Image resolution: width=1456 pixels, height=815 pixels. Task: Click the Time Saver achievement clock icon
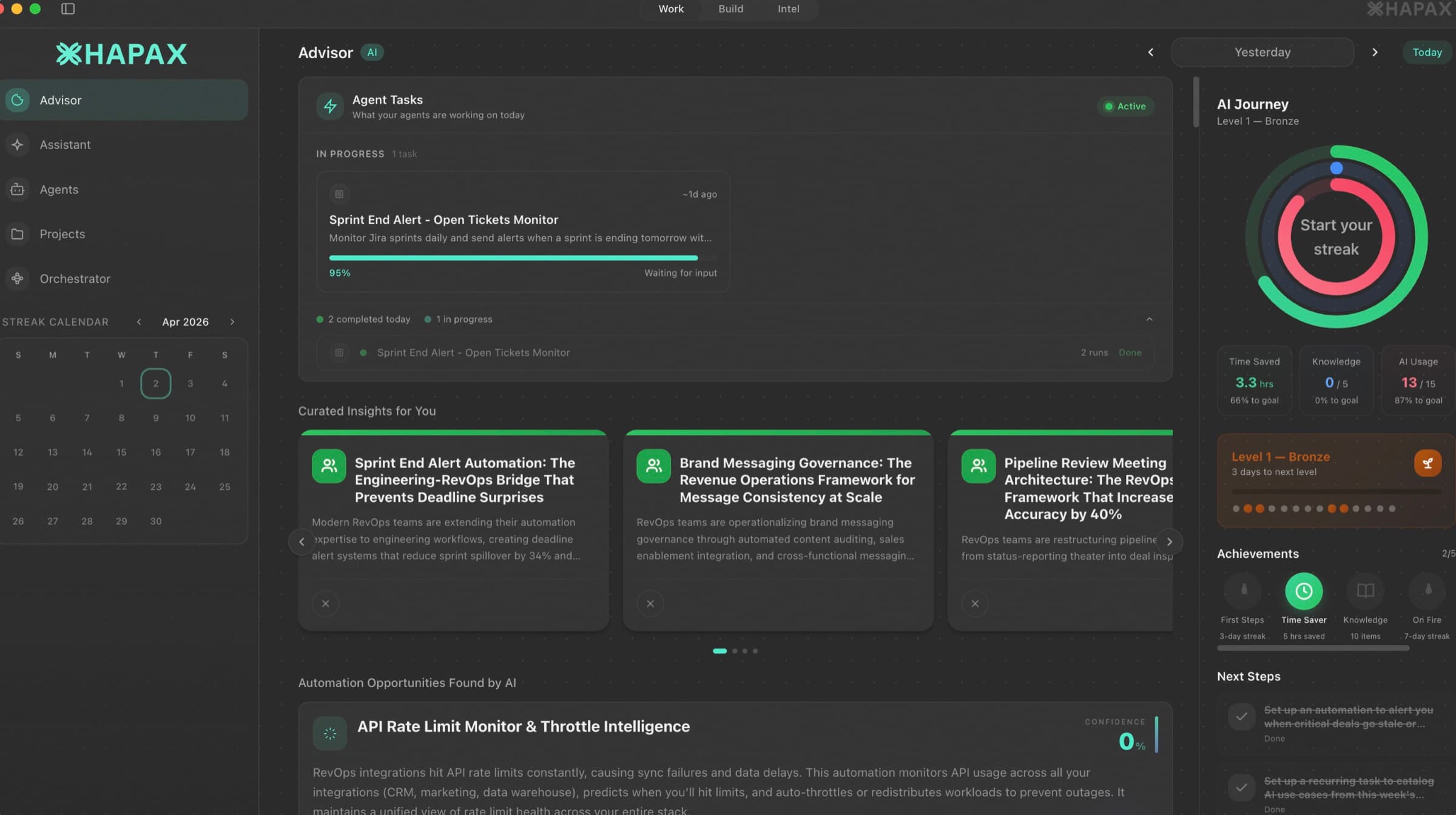pyautogui.click(x=1304, y=591)
